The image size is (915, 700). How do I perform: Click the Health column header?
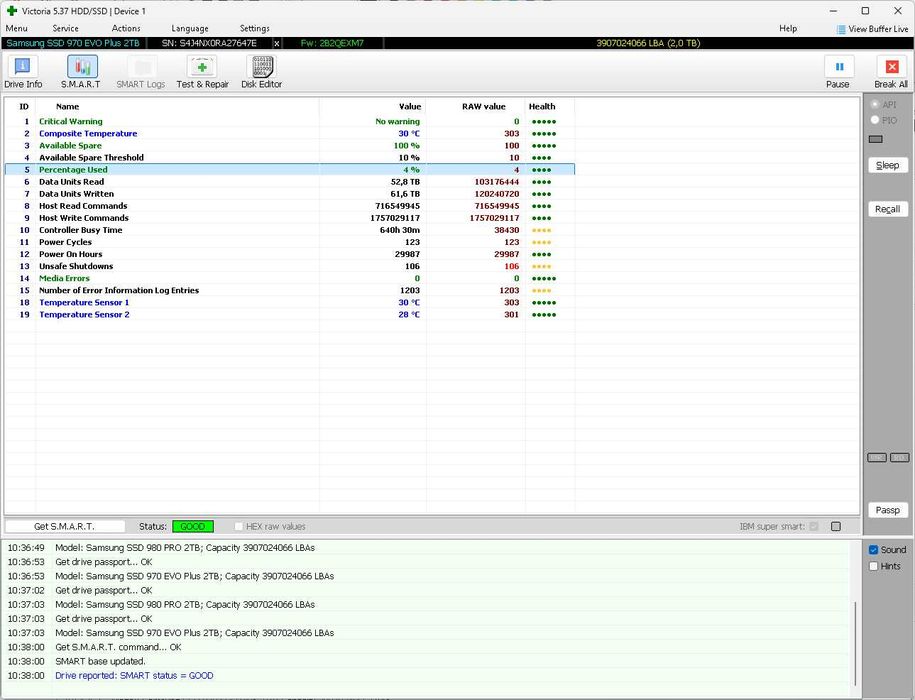tap(542, 106)
